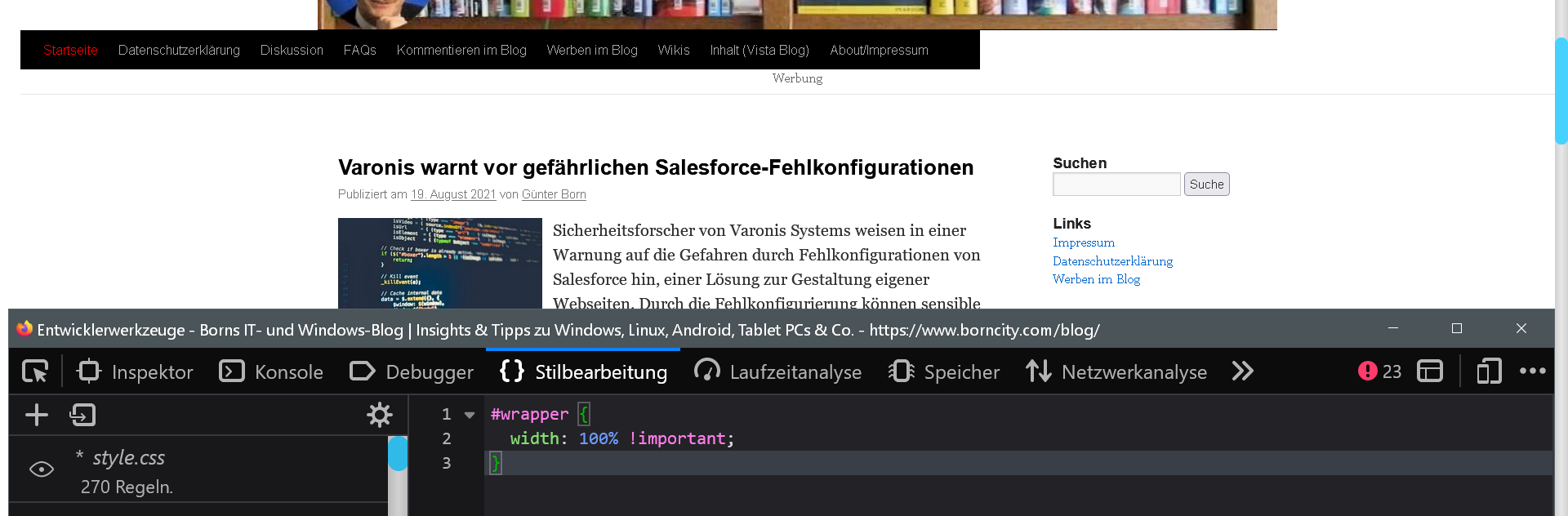
Task: Select the style.css stylesheet entry
Action: pos(198,469)
